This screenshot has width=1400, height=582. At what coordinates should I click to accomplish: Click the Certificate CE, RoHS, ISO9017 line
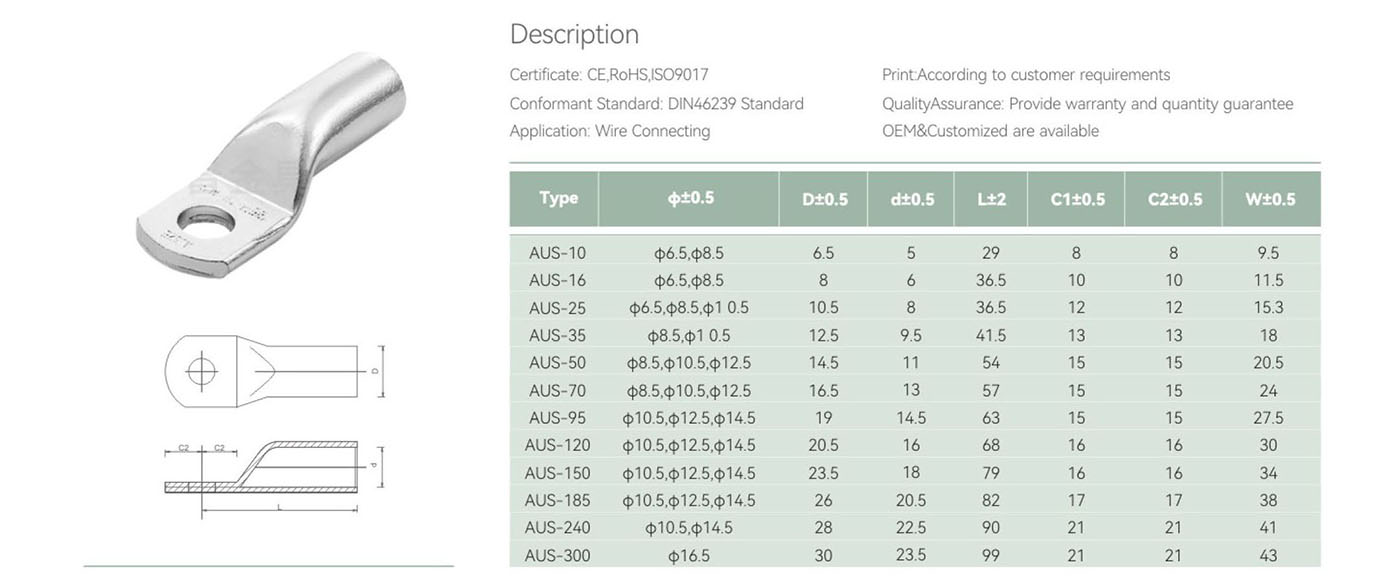click(x=609, y=75)
